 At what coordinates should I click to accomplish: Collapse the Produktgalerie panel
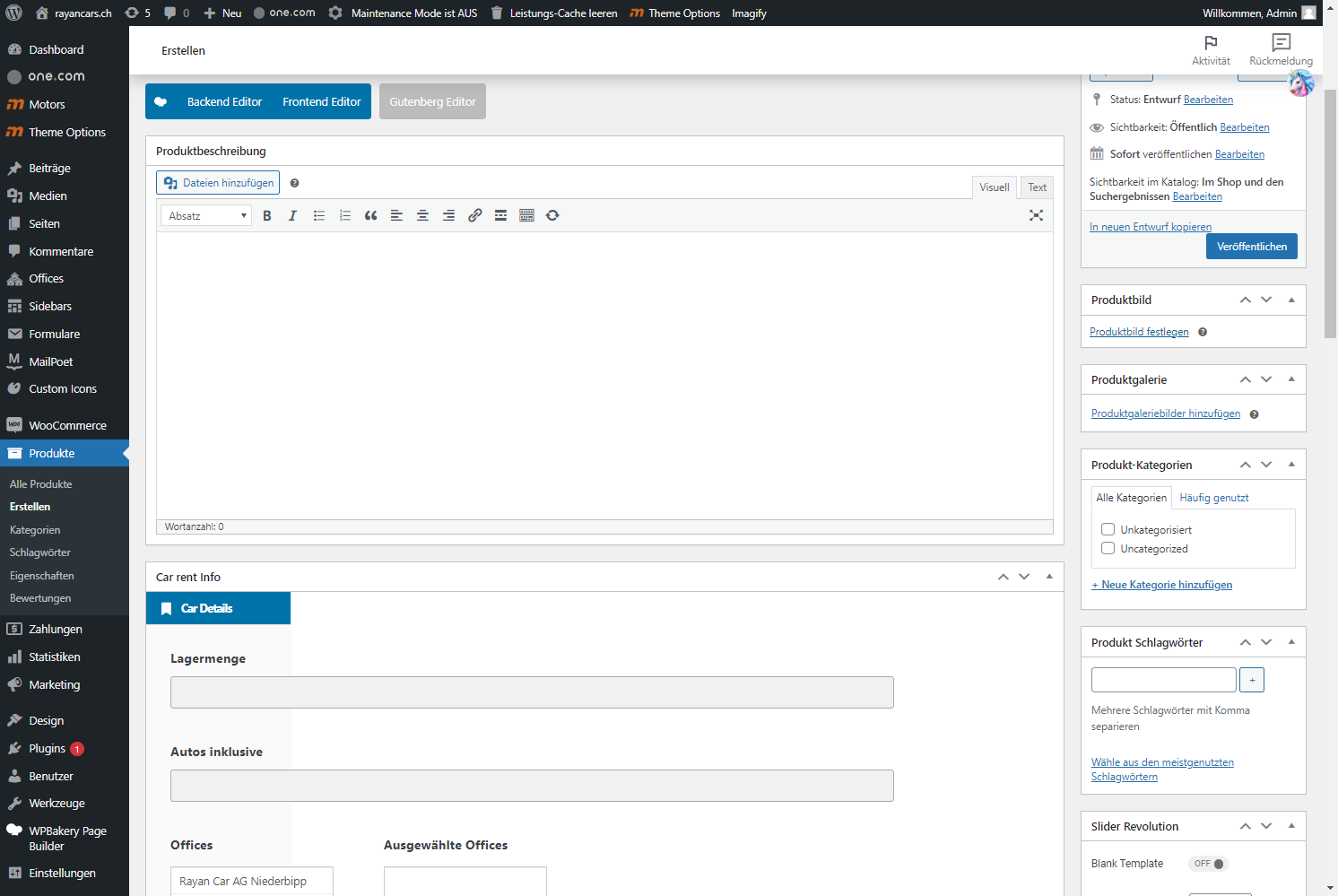click(x=1291, y=379)
